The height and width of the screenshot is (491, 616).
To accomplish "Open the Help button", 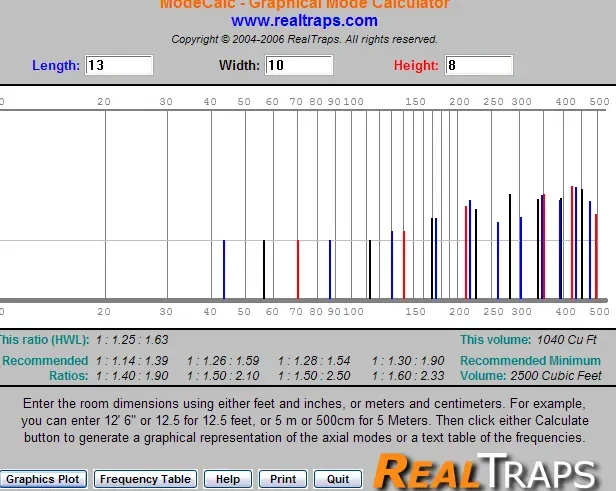I will [x=228, y=479].
